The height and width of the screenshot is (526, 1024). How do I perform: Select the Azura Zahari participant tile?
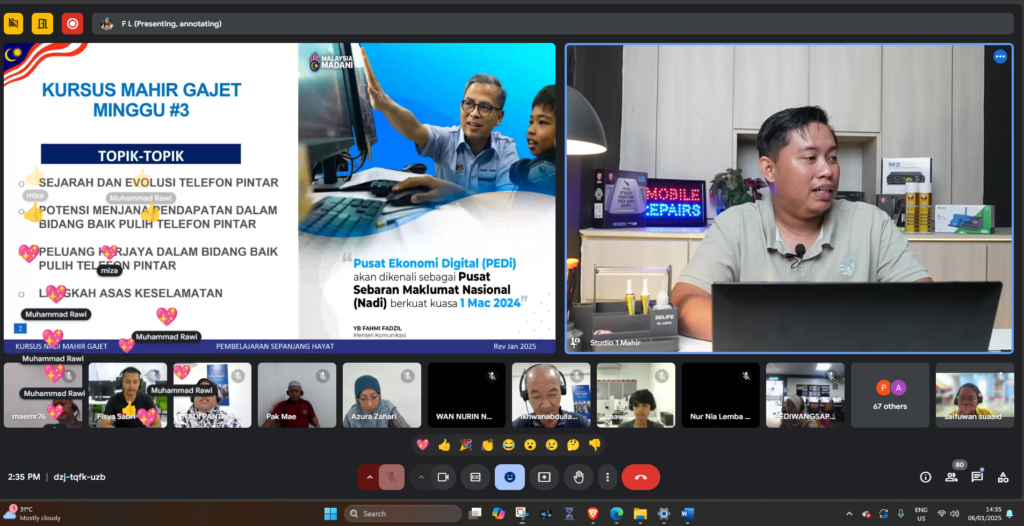coord(381,395)
